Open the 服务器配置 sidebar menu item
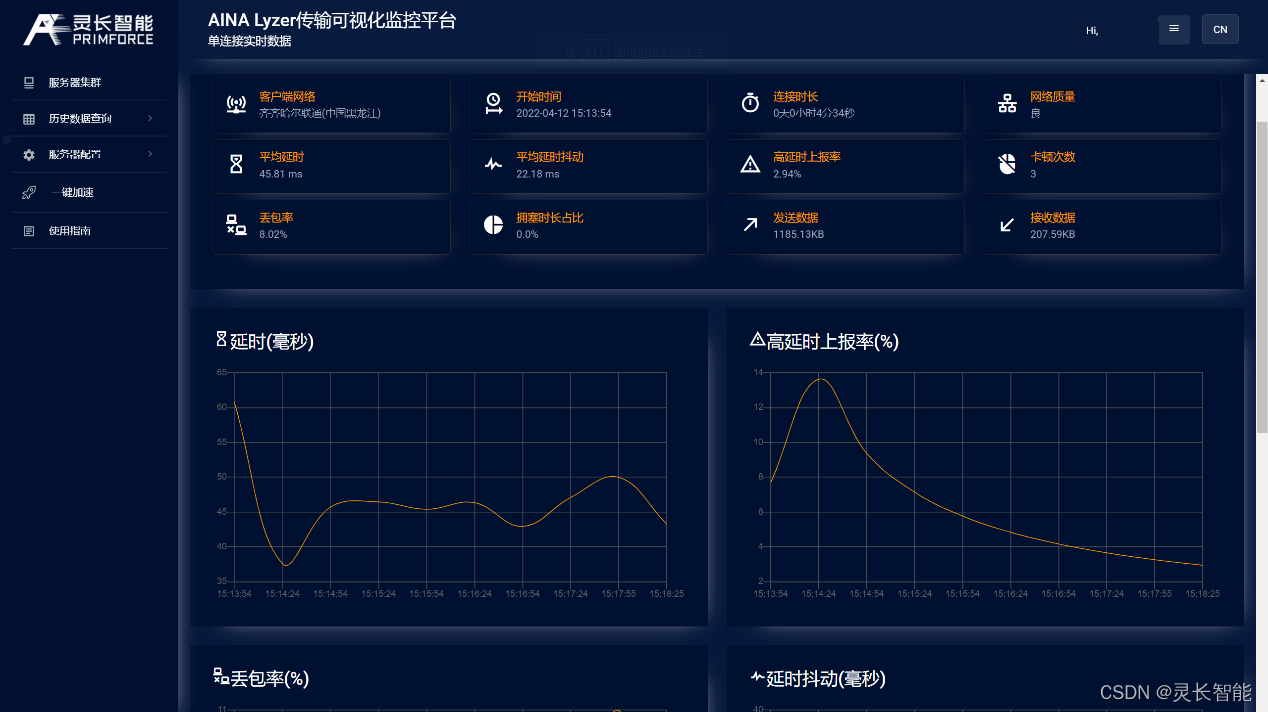 (89, 155)
